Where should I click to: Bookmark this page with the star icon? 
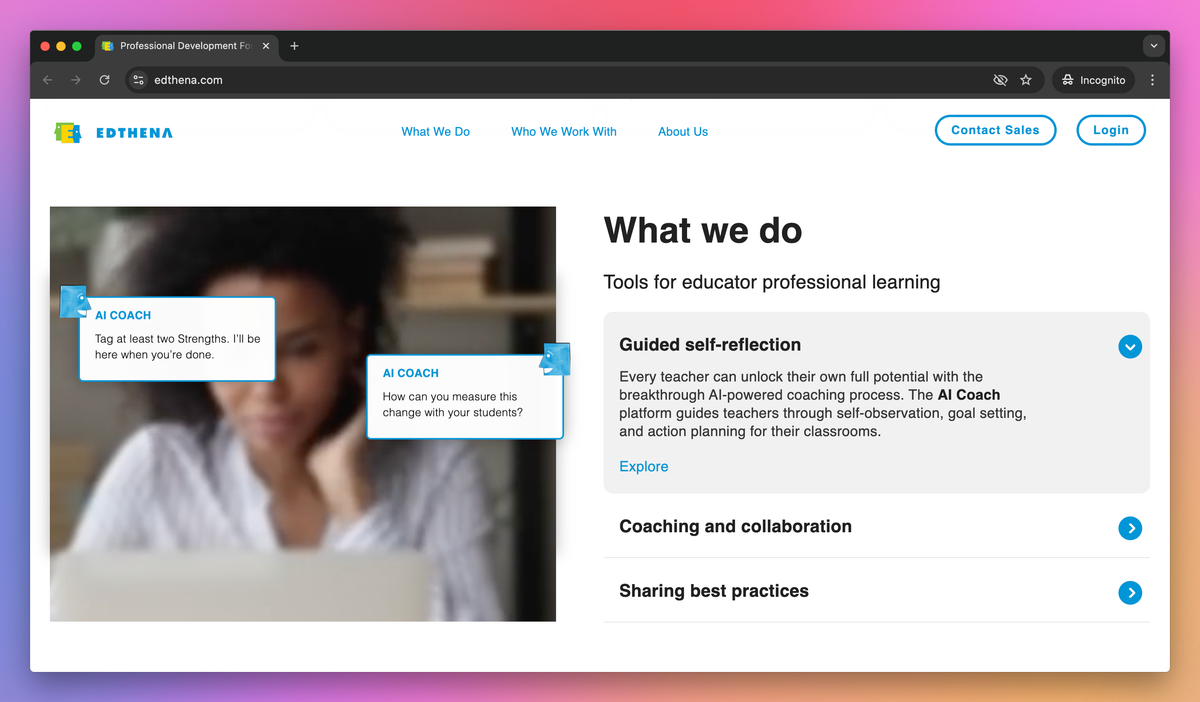(x=1026, y=80)
